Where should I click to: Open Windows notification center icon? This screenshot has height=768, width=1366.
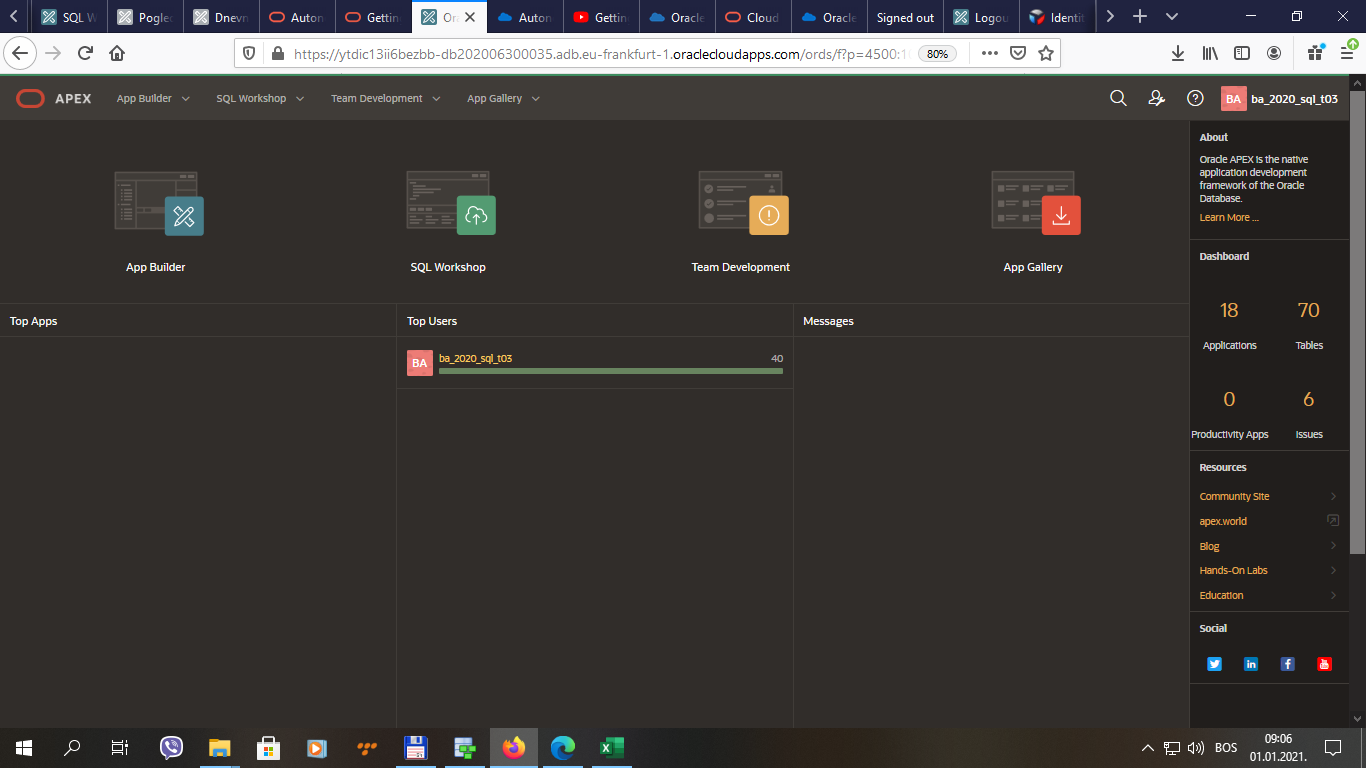coord(1332,747)
